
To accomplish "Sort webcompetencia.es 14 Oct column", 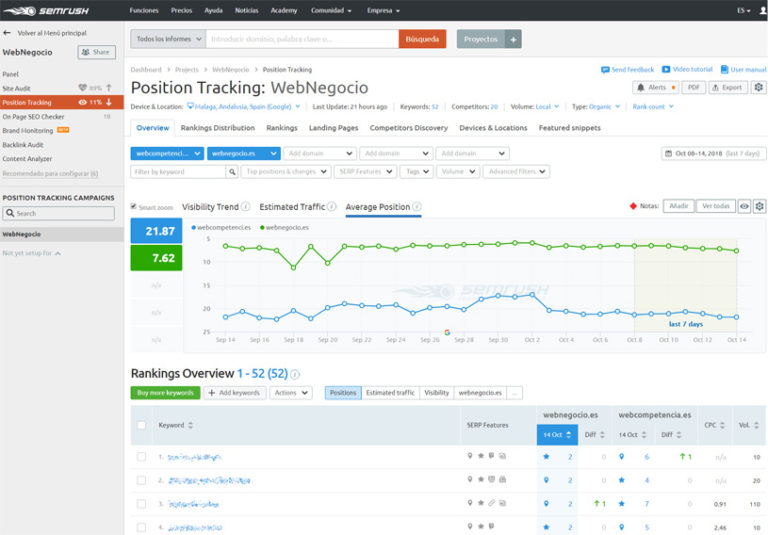I will 644,435.
